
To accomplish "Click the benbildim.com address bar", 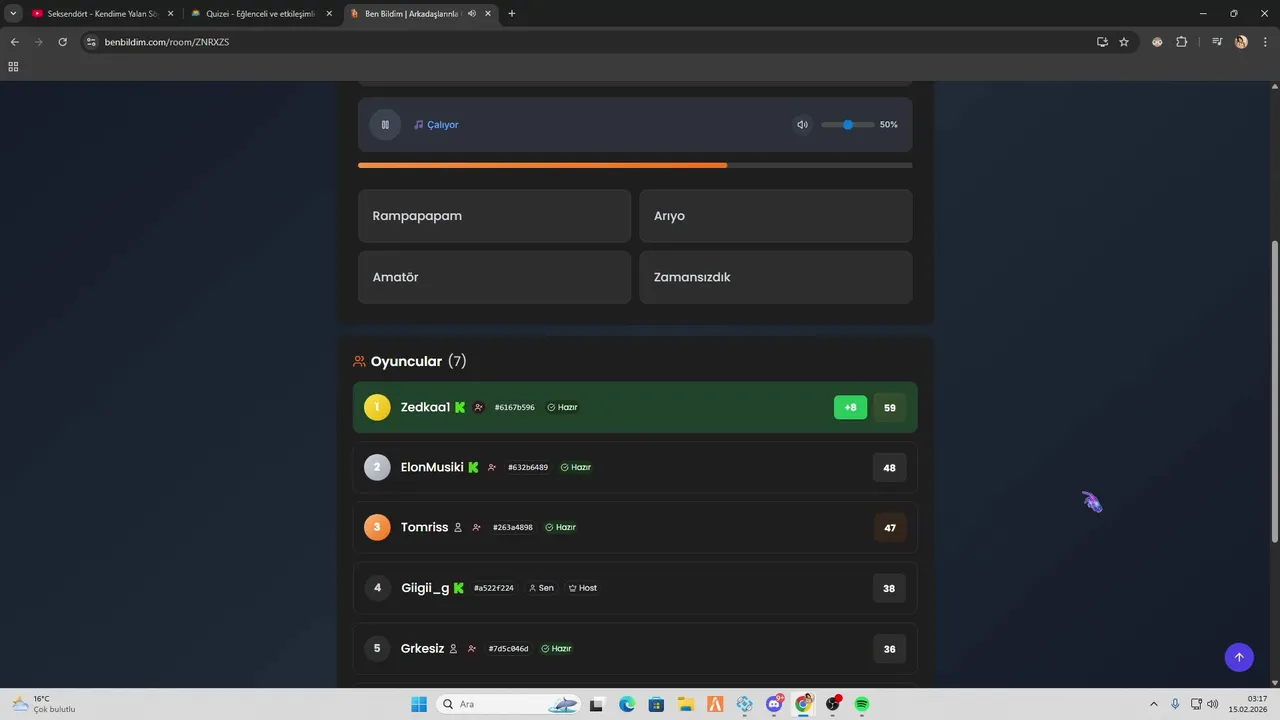I will click(590, 42).
